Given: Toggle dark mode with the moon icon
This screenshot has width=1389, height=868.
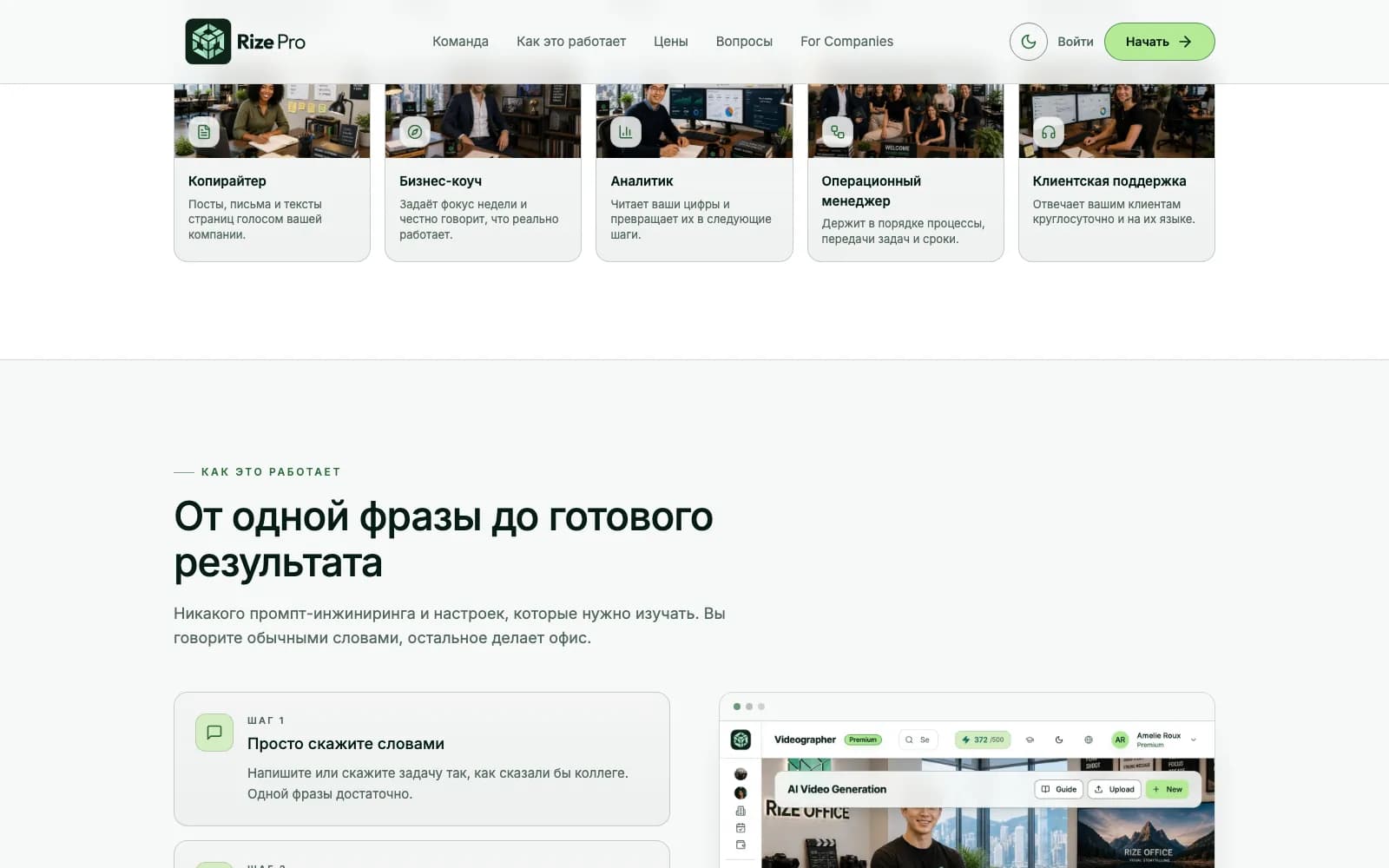Looking at the screenshot, I should (1029, 42).
